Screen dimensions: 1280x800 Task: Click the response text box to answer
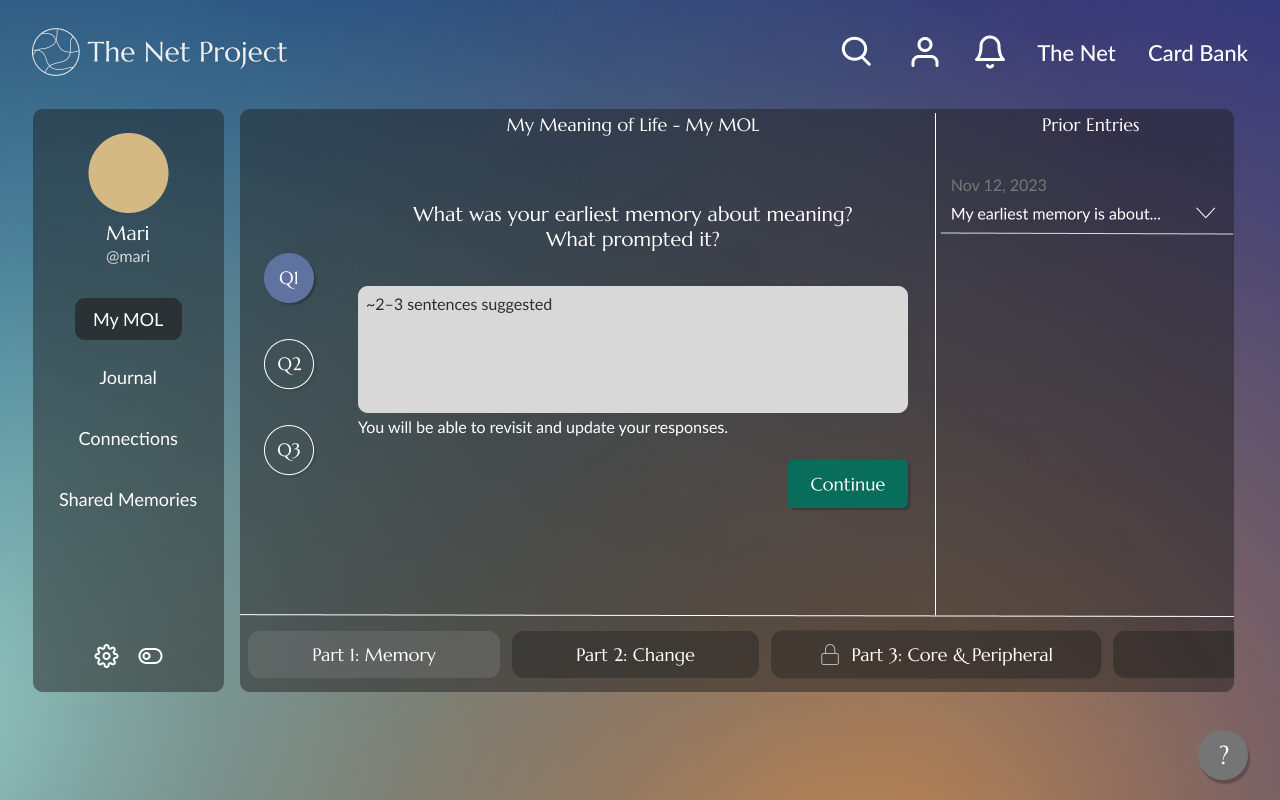point(632,349)
